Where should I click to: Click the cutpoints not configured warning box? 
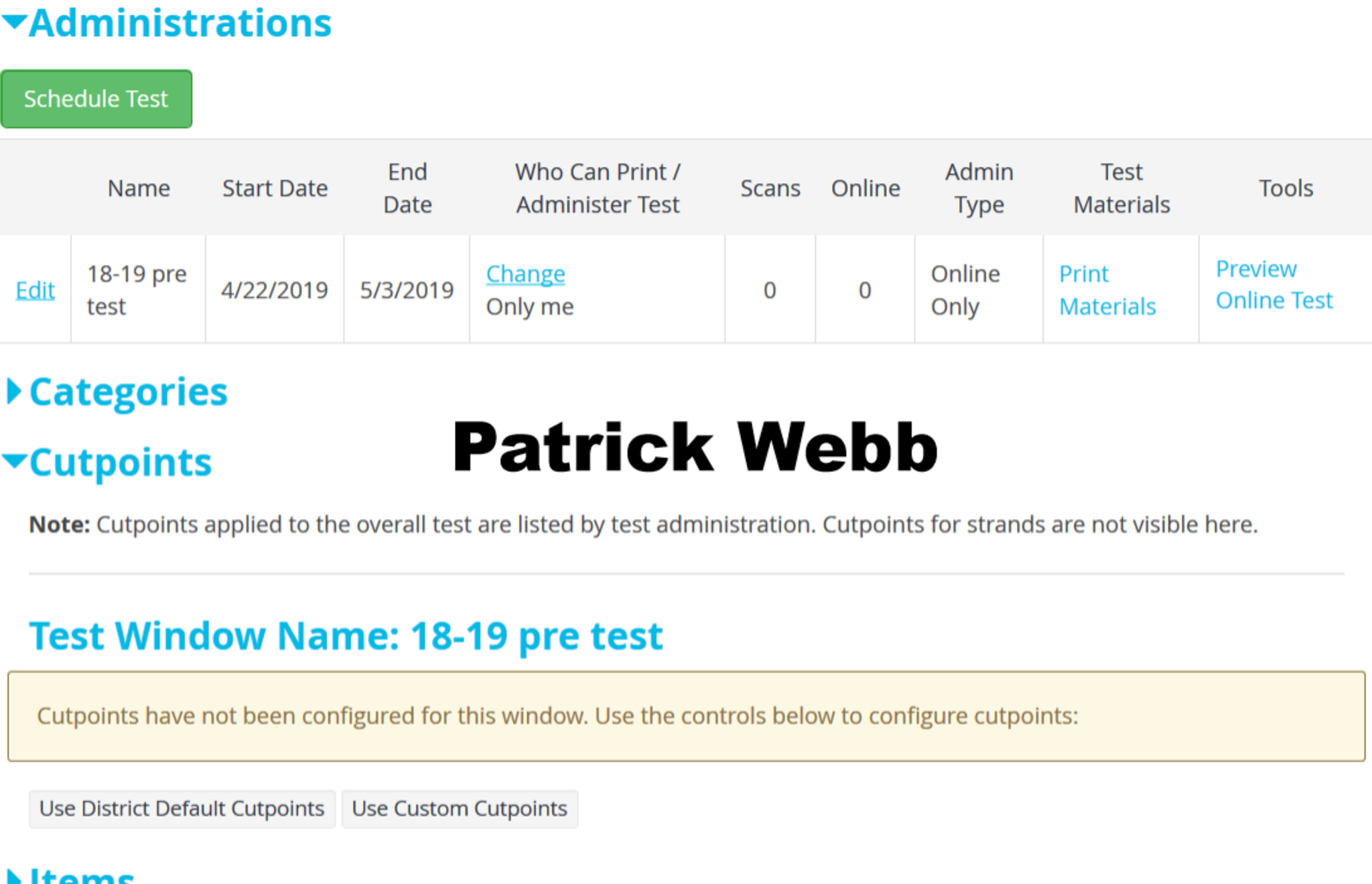686,716
